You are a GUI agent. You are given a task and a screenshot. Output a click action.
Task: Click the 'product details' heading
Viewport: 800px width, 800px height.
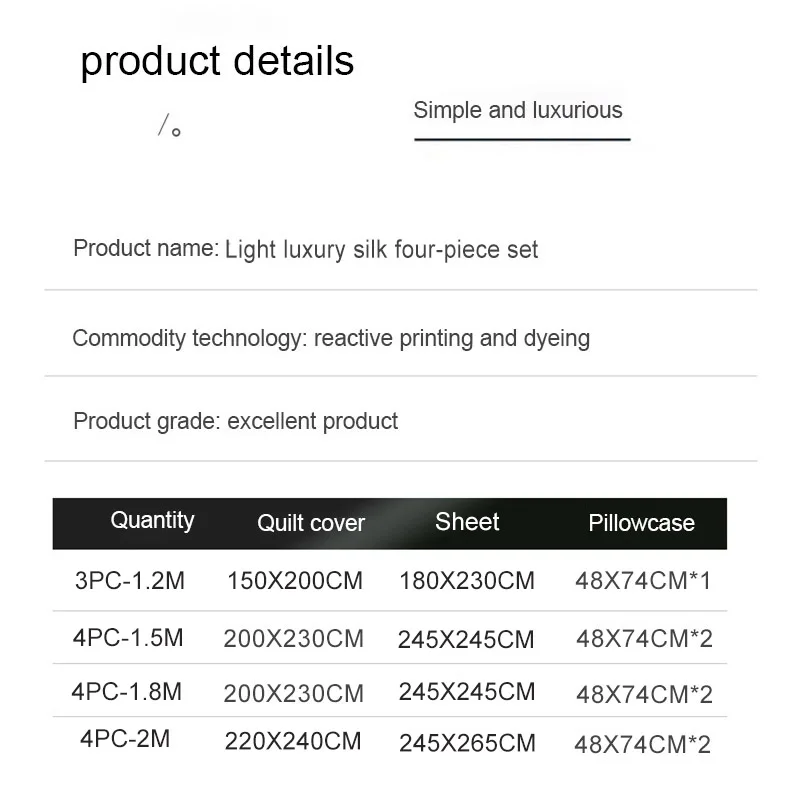click(x=217, y=61)
